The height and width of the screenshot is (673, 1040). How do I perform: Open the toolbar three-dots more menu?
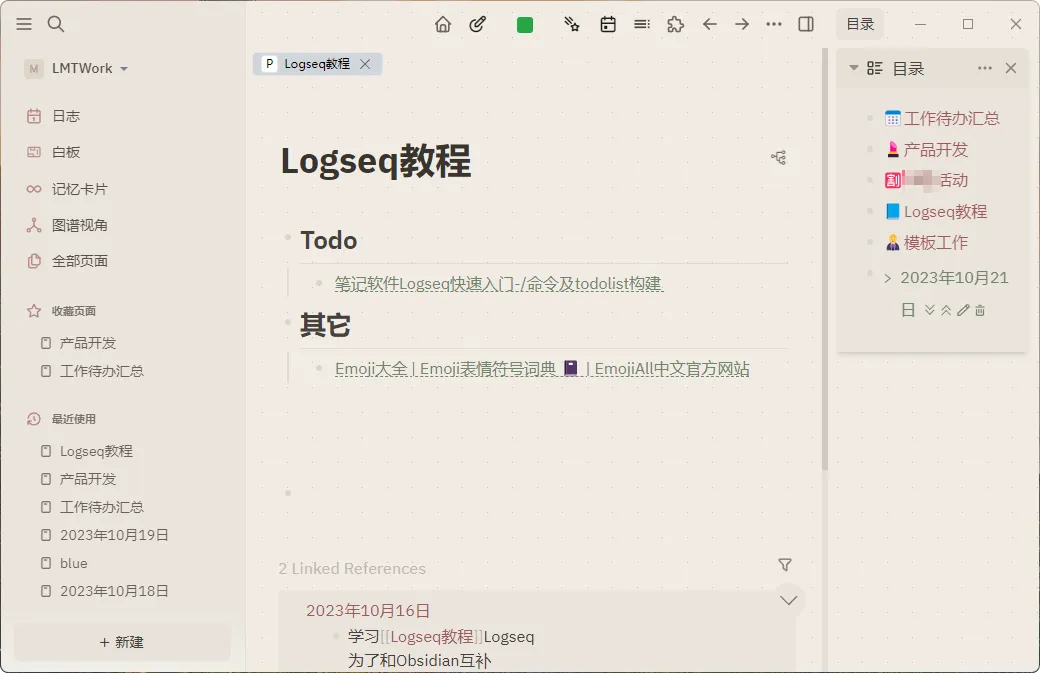773,25
